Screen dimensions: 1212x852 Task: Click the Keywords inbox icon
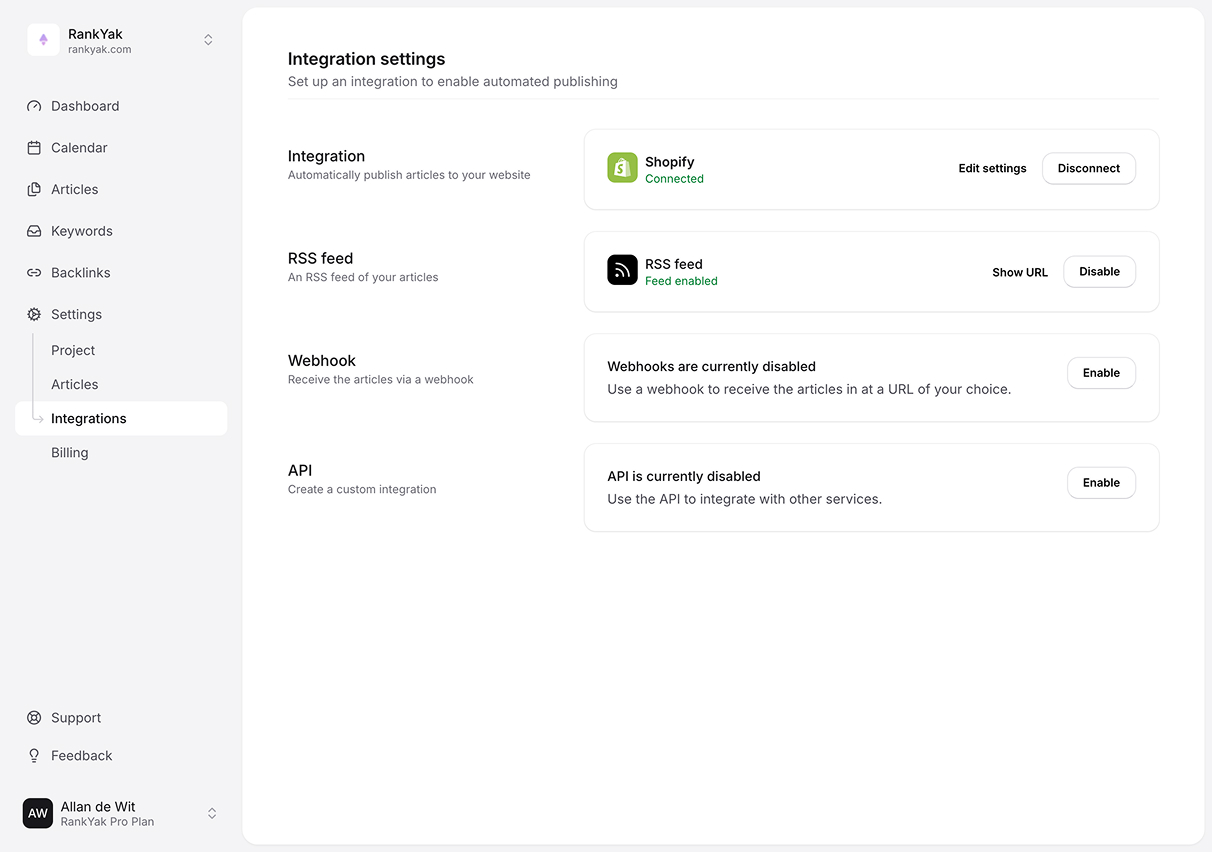pyautogui.click(x=34, y=231)
